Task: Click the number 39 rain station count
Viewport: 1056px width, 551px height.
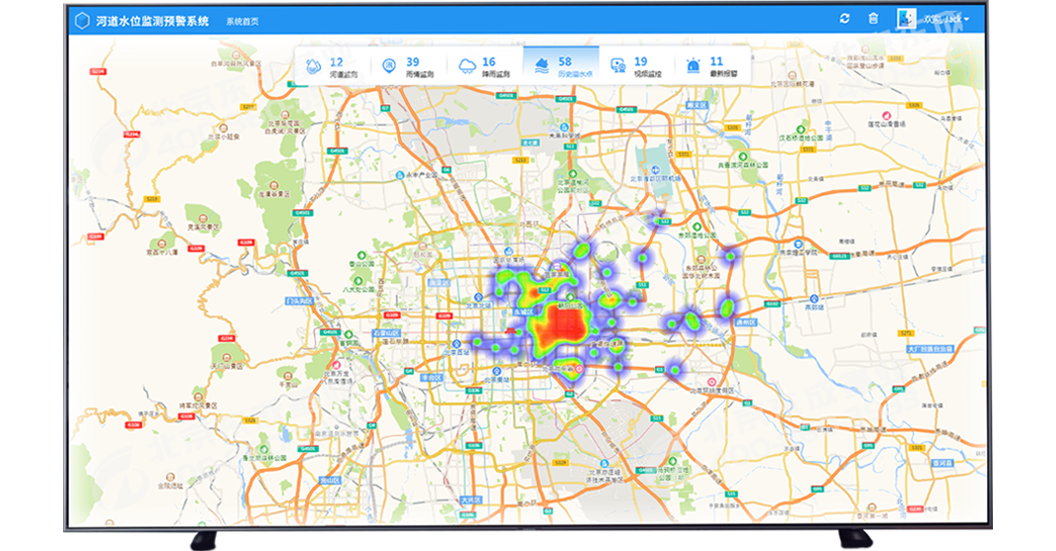Action: click(412, 62)
